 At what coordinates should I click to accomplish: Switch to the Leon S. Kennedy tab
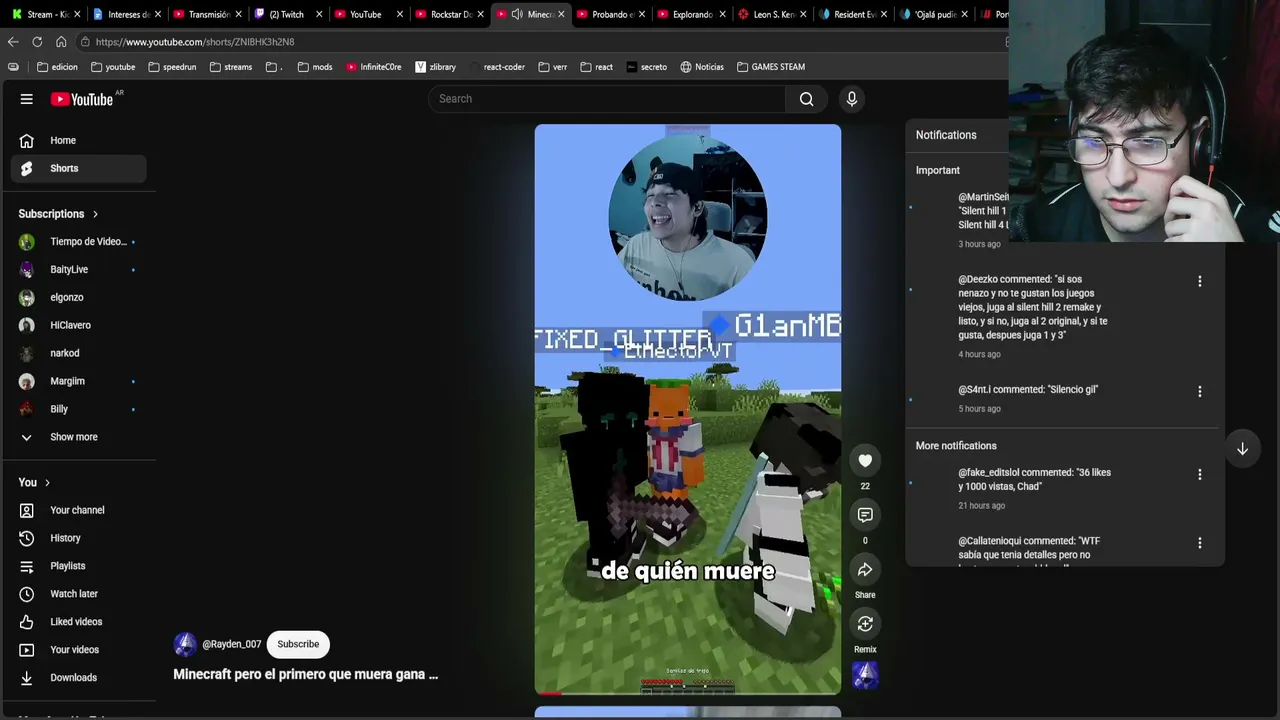[772, 14]
